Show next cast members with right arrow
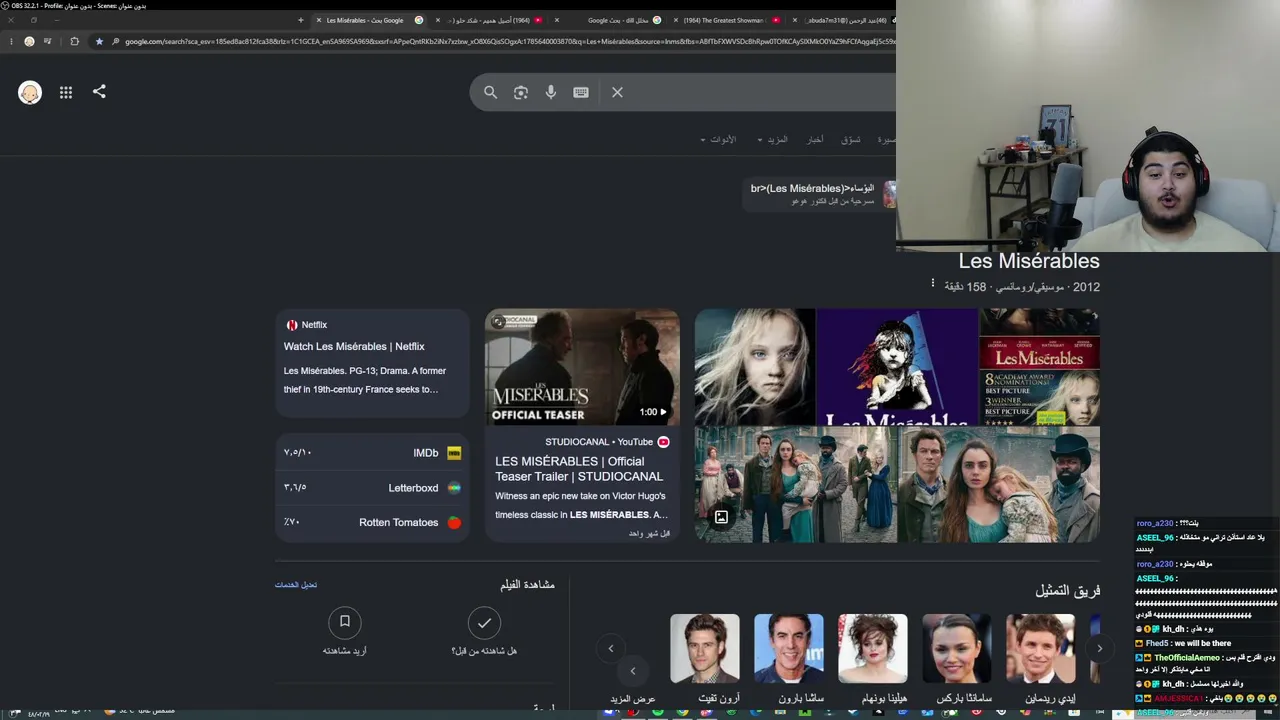The height and width of the screenshot is (720, 1280). pos(1099,648)
